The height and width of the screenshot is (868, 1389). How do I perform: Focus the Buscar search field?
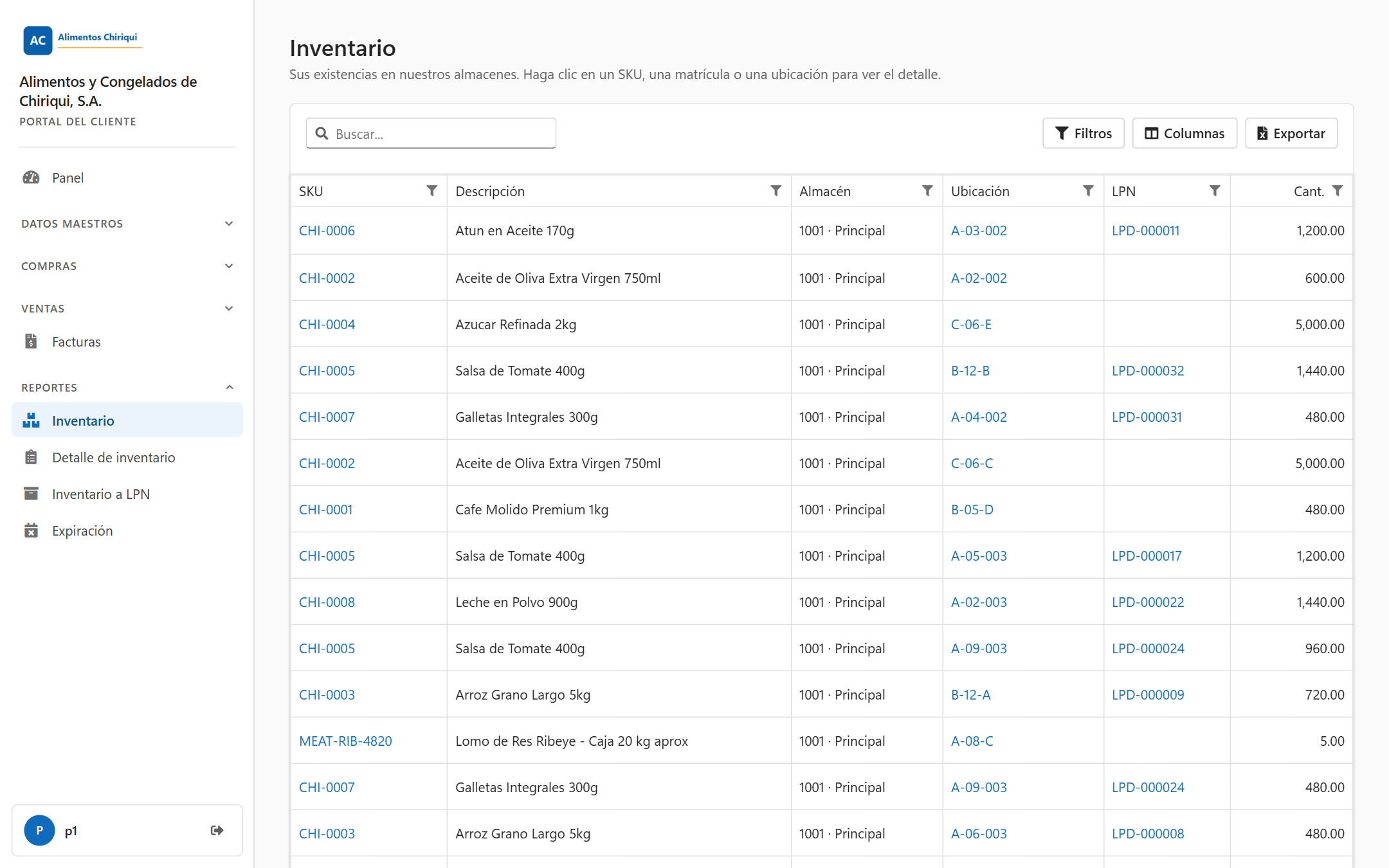431,133
